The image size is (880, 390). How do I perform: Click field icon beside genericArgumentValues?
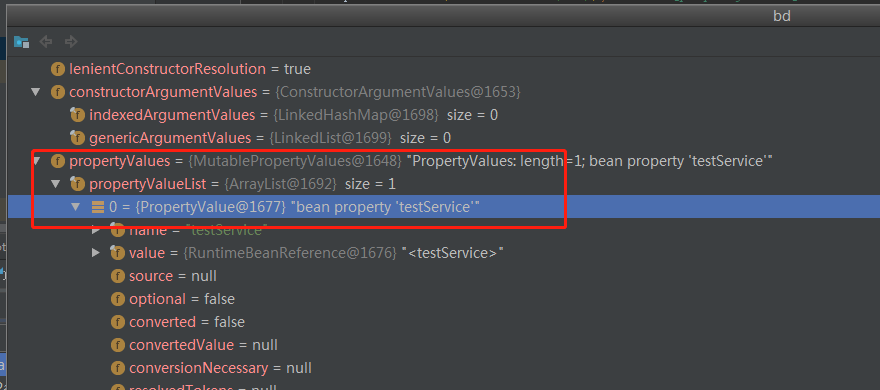click(77, 138)
